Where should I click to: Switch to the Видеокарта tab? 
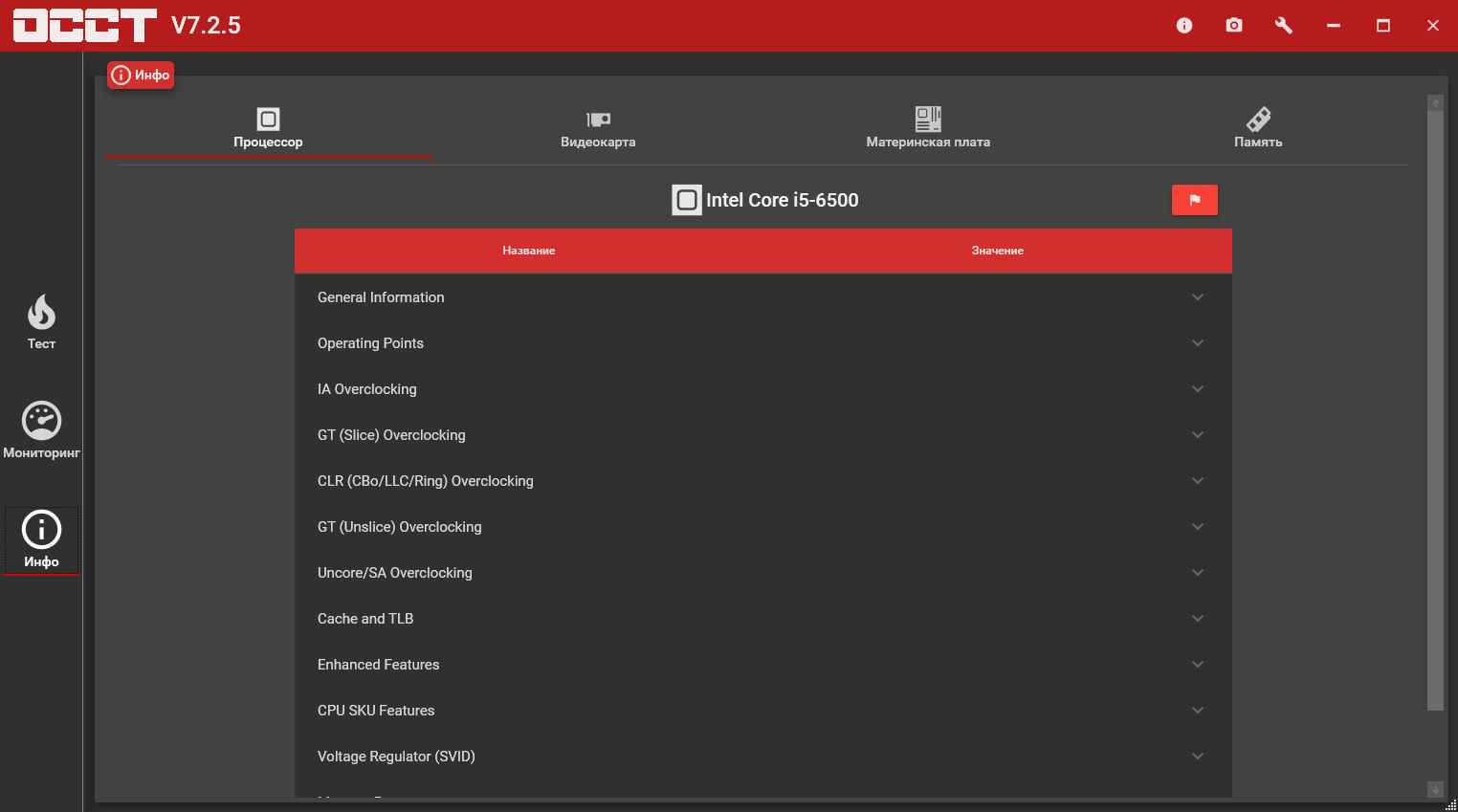point(598,128)
